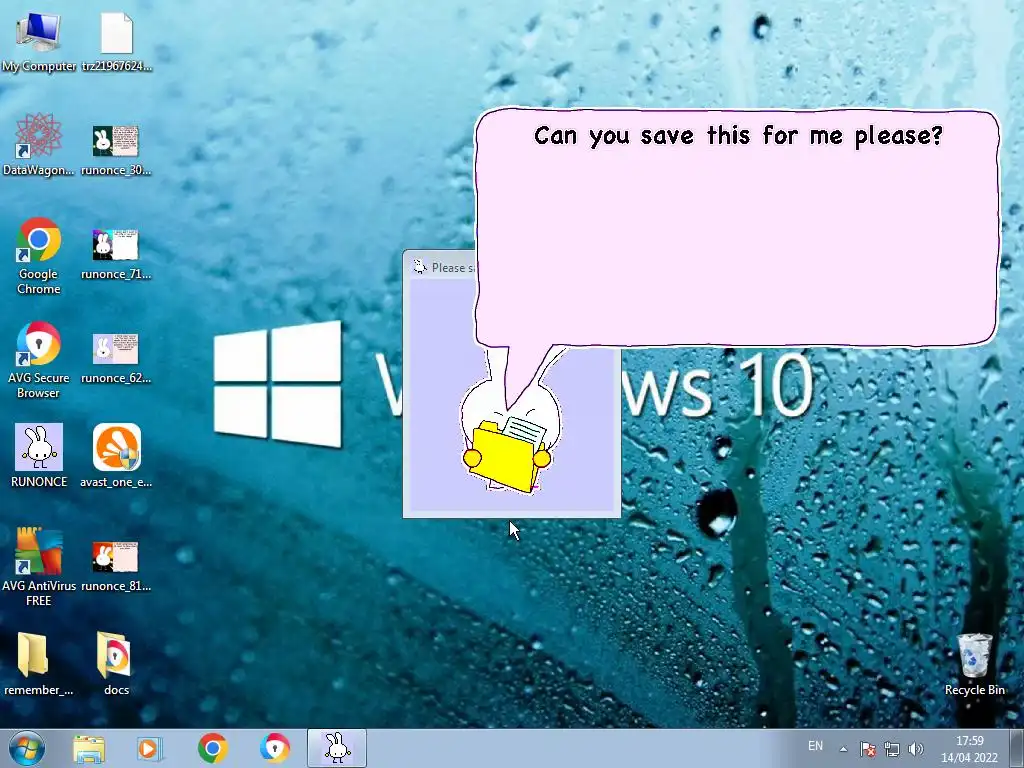Select the runonce_30 desktop file

[x=116, y=150]
